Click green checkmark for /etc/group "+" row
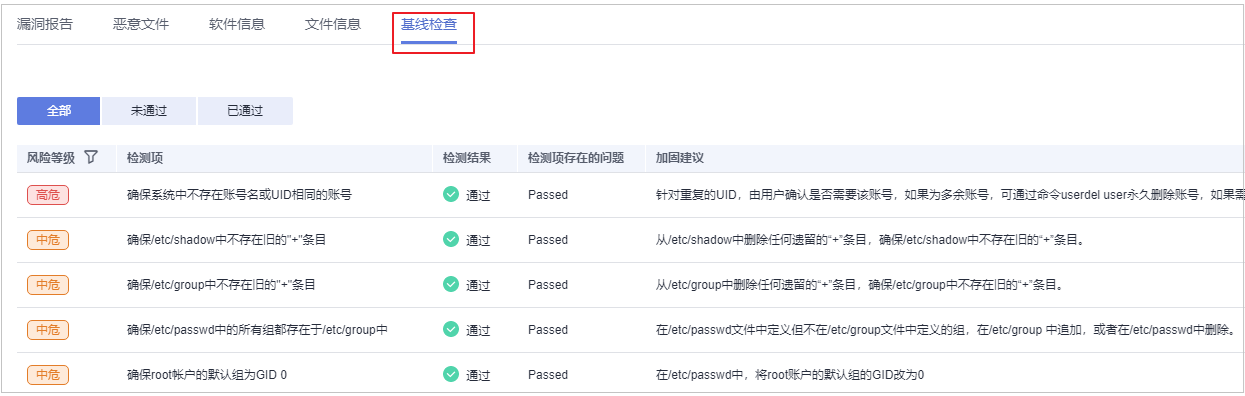The width and height of the screenshot is (1245, 396). tap(450, 284)
